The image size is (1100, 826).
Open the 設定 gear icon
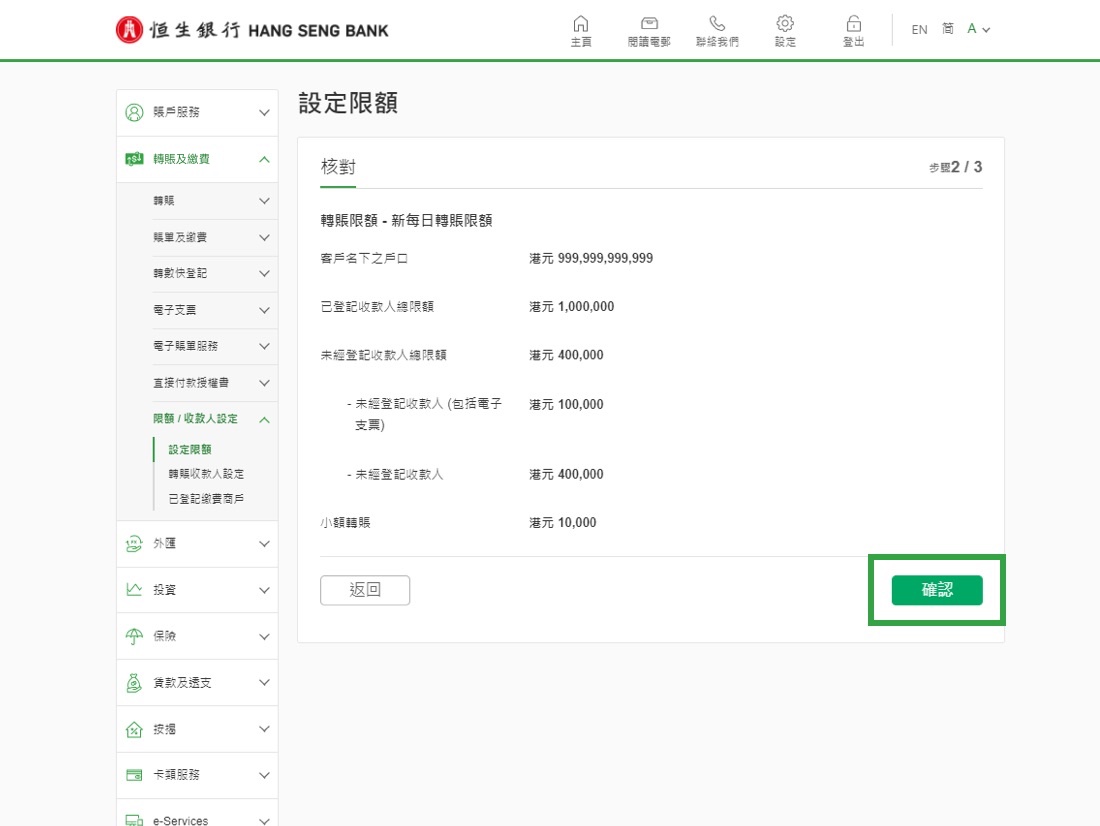click(785, 24)
